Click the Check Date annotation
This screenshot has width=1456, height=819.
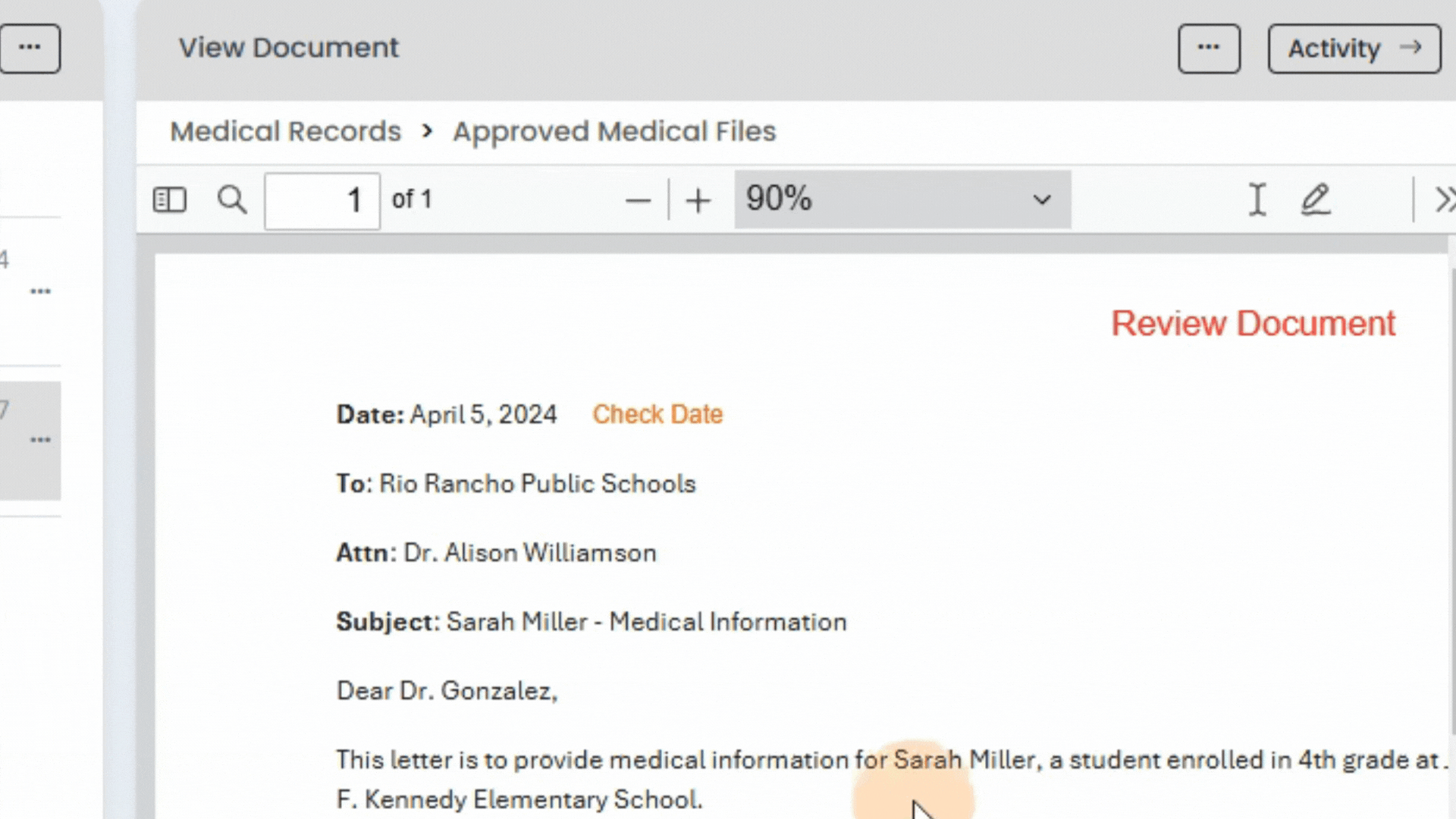(657, 415)
